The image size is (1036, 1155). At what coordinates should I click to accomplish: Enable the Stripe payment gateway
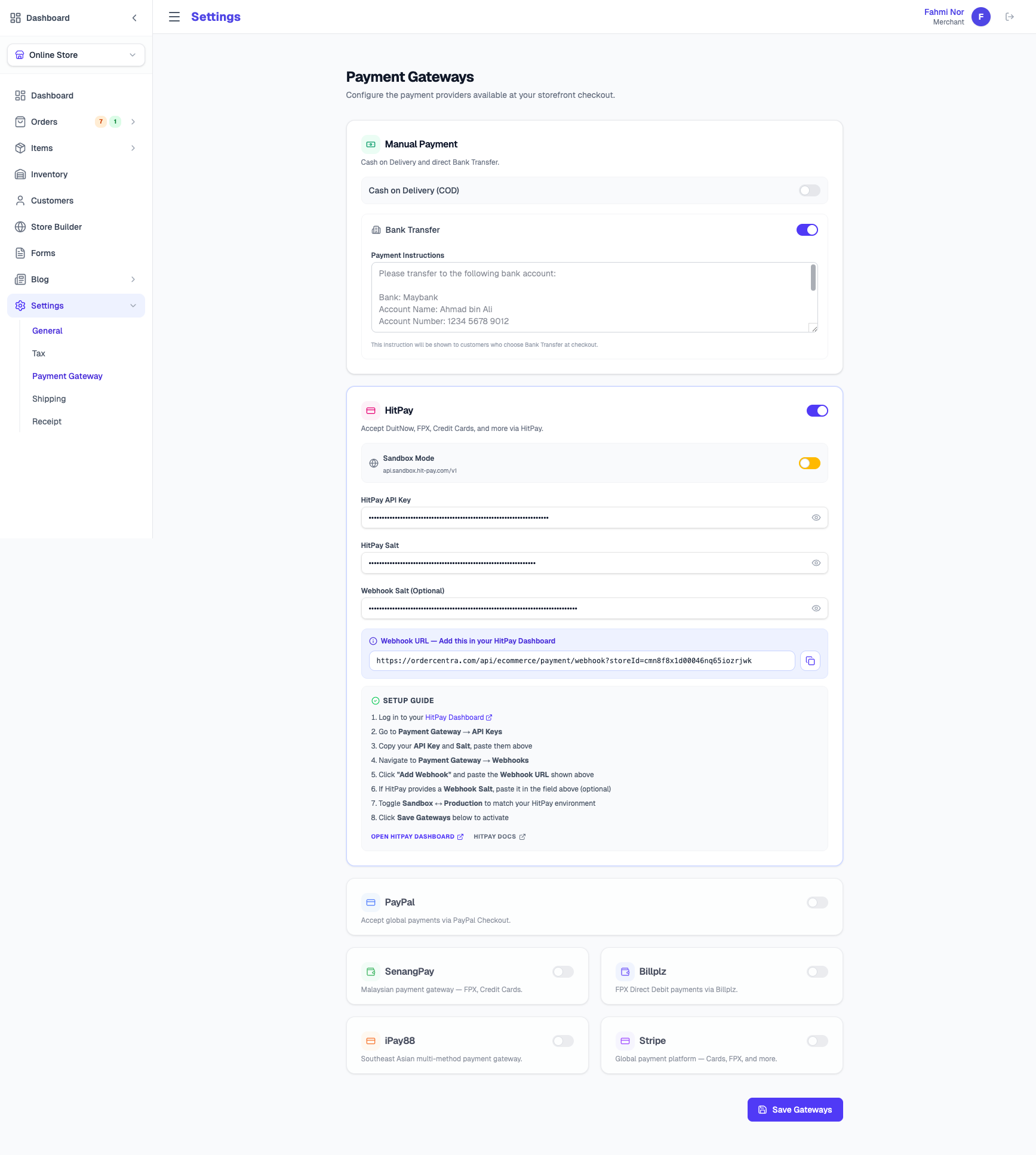tap(817, 1041)
